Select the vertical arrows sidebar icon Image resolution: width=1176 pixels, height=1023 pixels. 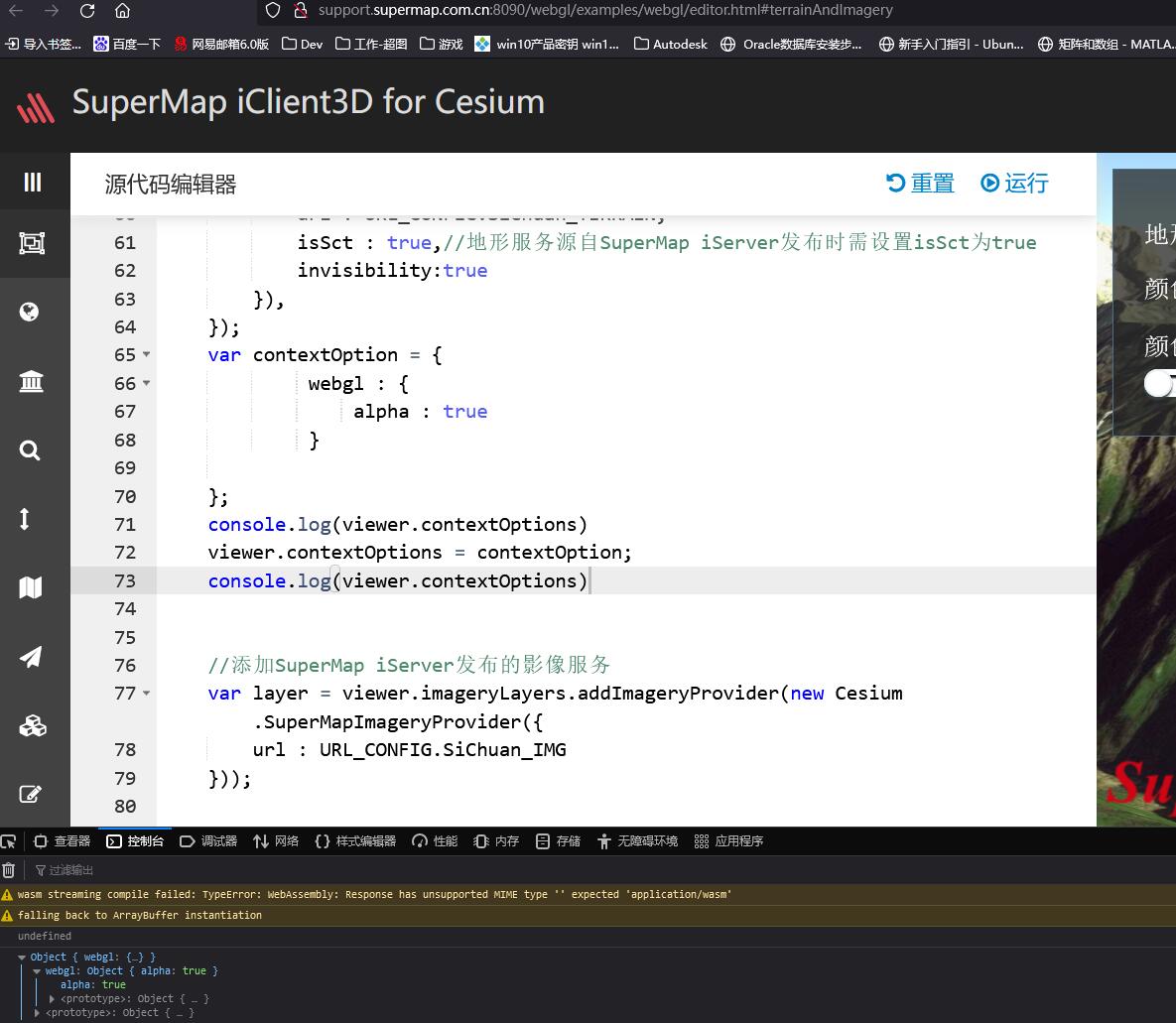tap(25, 519)
